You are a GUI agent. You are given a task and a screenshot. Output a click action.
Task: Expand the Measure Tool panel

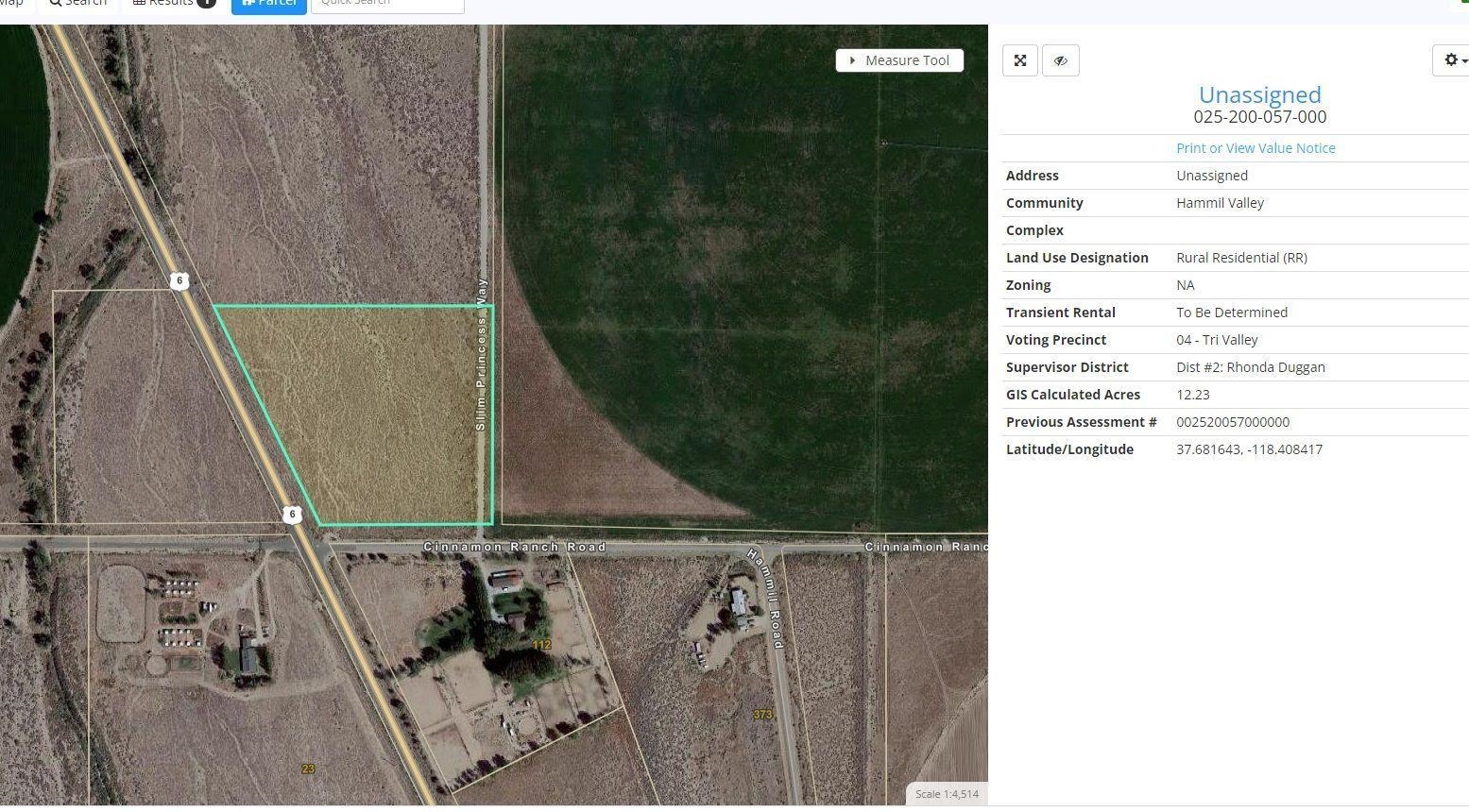click(x=899, y=60)
